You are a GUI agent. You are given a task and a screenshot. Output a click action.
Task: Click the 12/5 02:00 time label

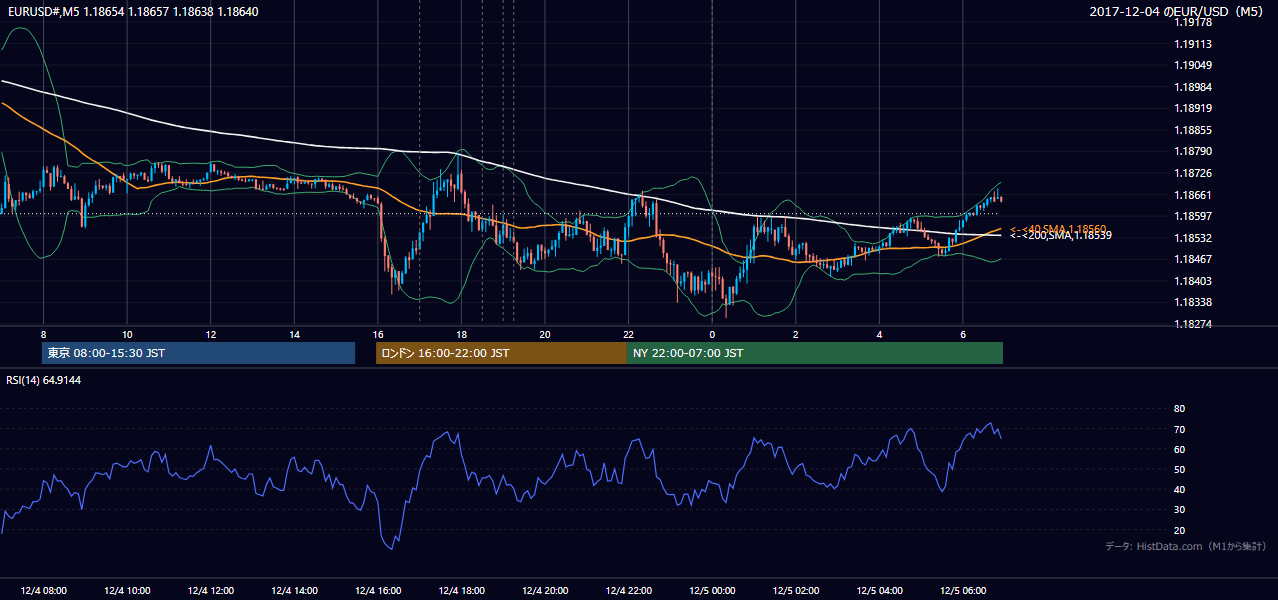[796, 591]
